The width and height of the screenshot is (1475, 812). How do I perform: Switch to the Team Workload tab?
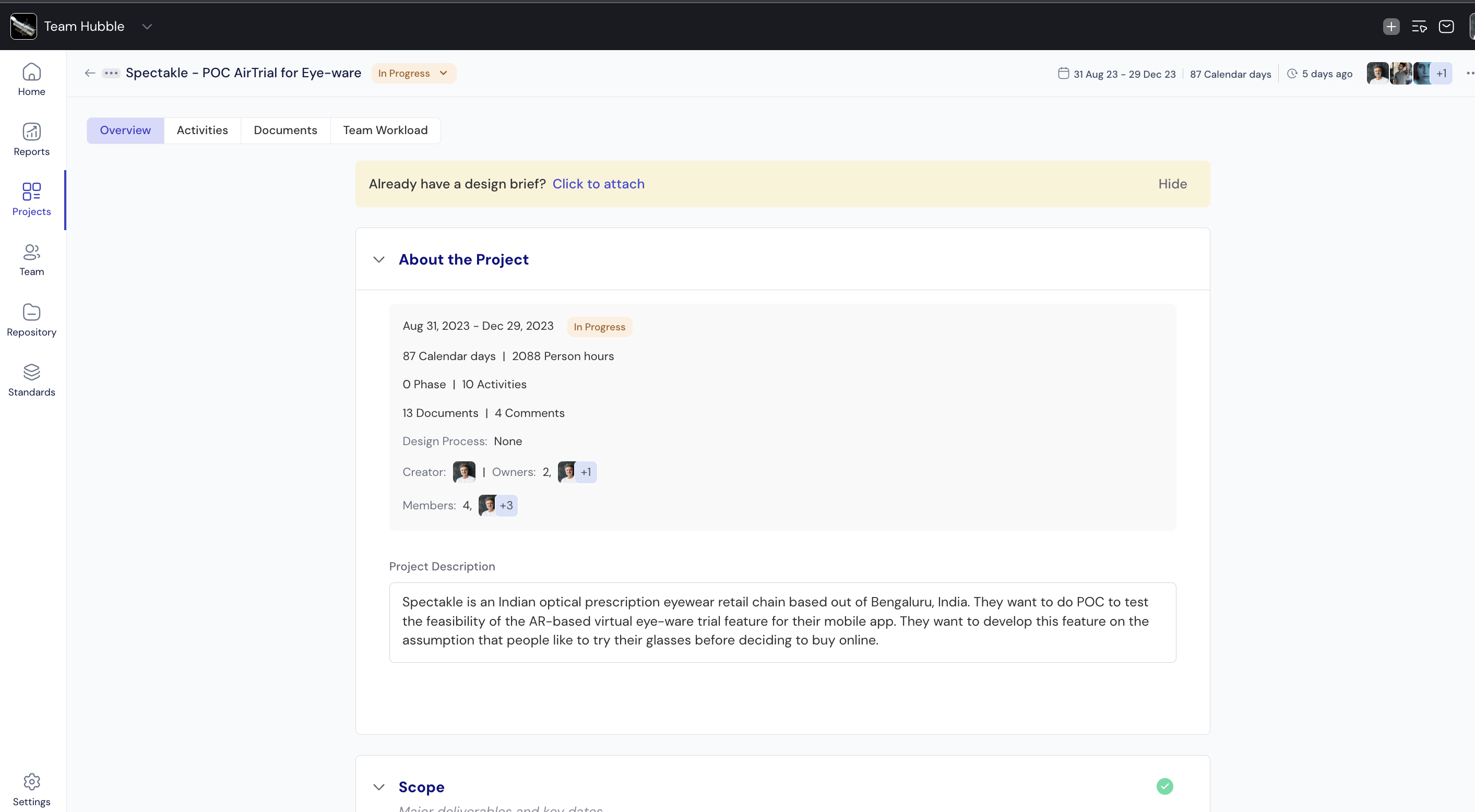385,130
